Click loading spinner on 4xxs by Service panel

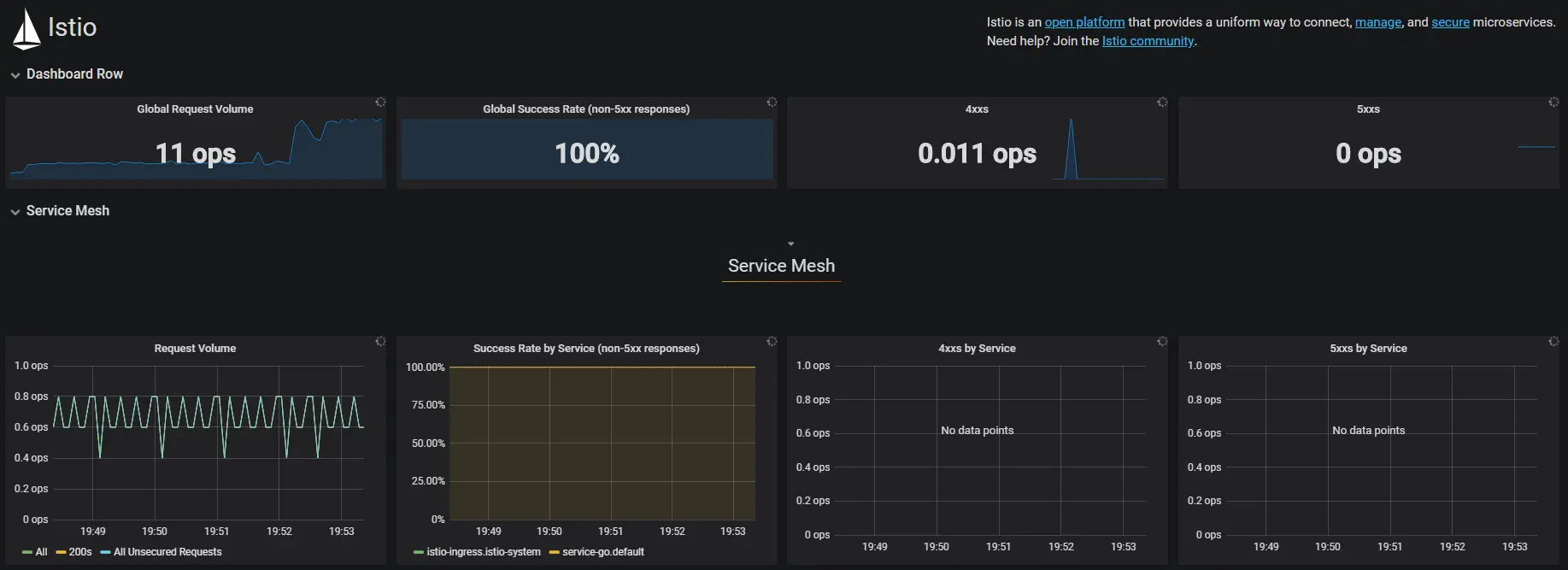1162,342
